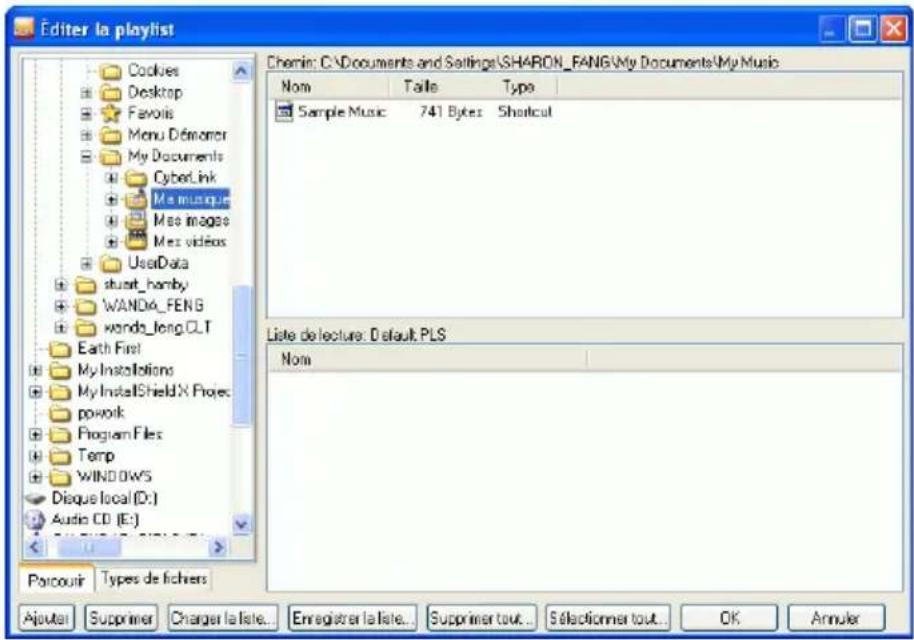Expand the stuart_hamby tree node
914x640 pixels.
click(61, 285)
